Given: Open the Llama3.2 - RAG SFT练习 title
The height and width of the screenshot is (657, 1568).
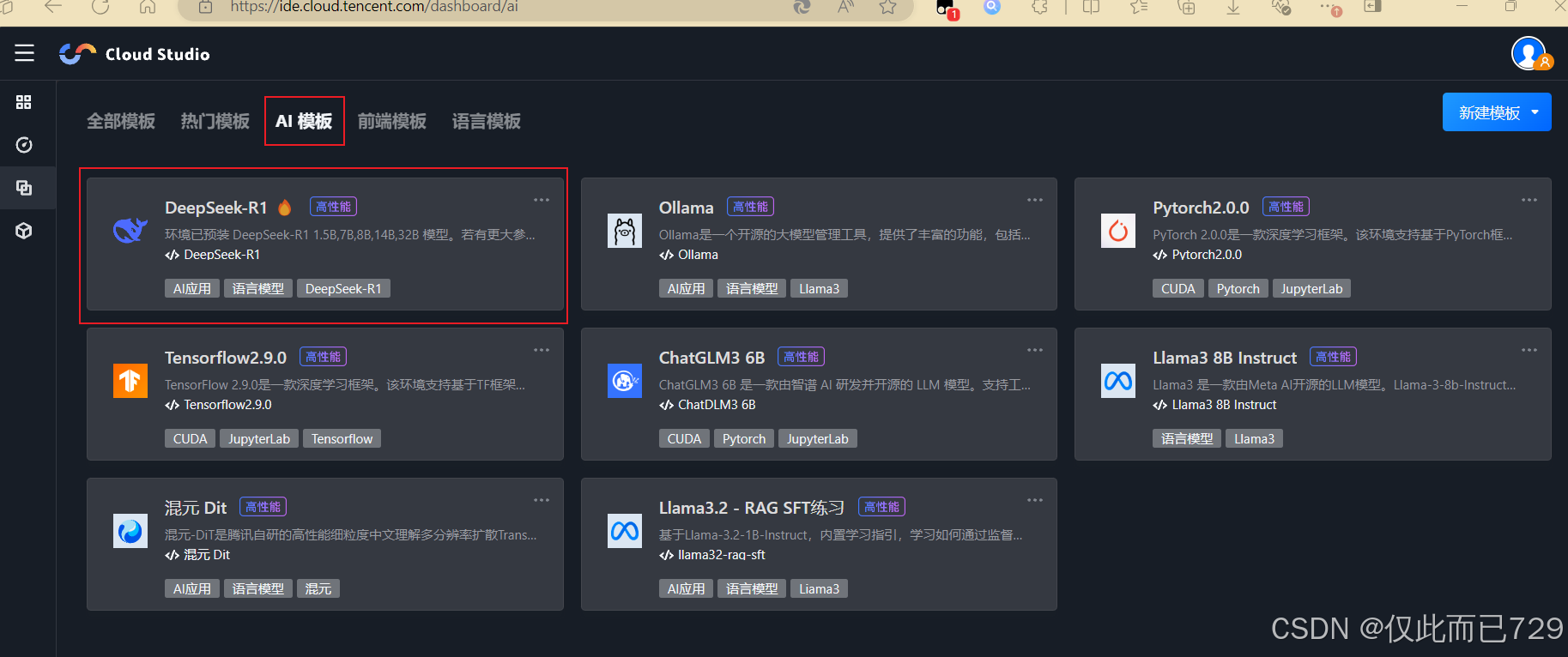Looking at the screenshot, I should coord(752,508).
